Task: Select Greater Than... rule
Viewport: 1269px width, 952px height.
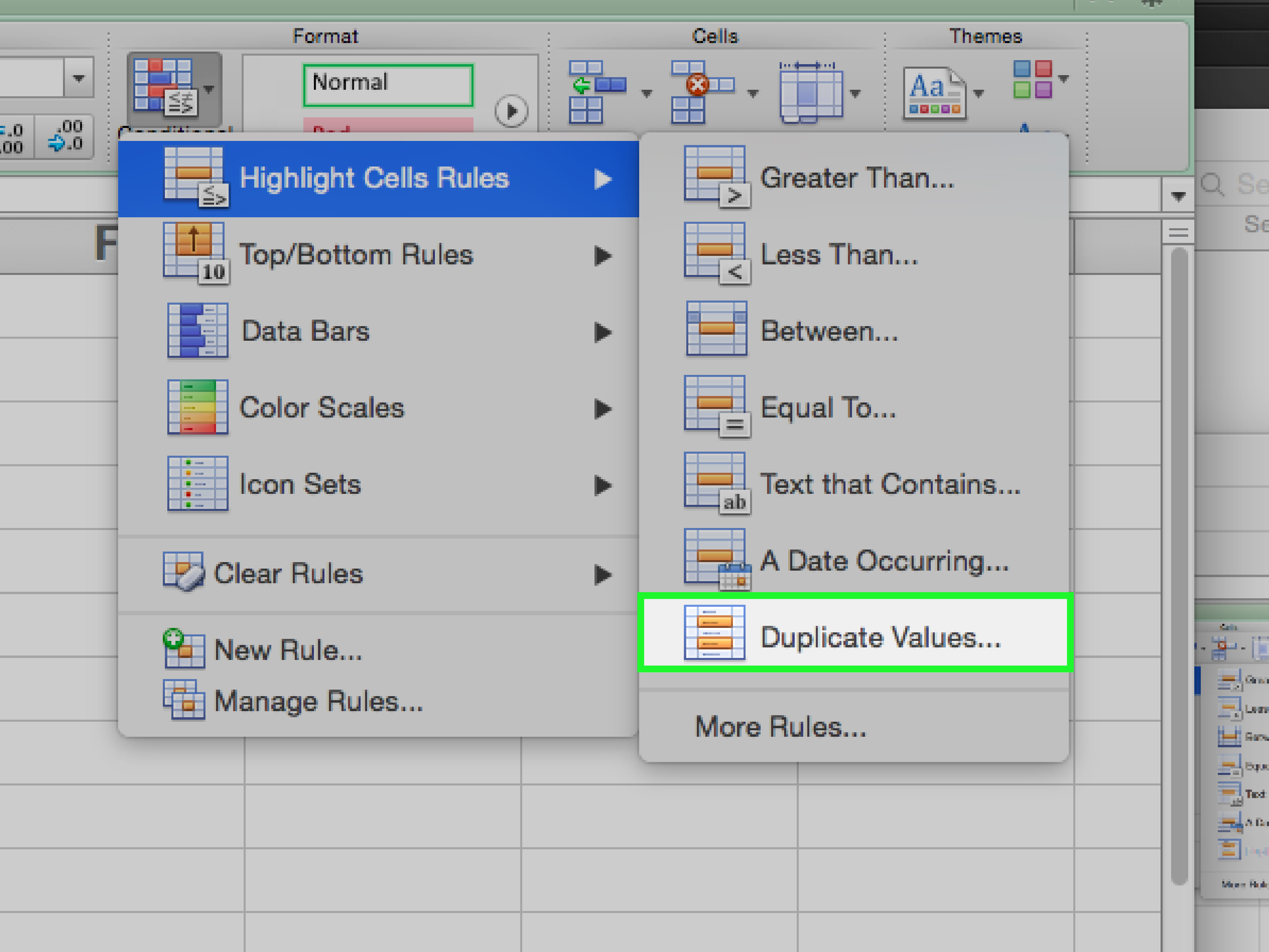Action: point(854,178)
